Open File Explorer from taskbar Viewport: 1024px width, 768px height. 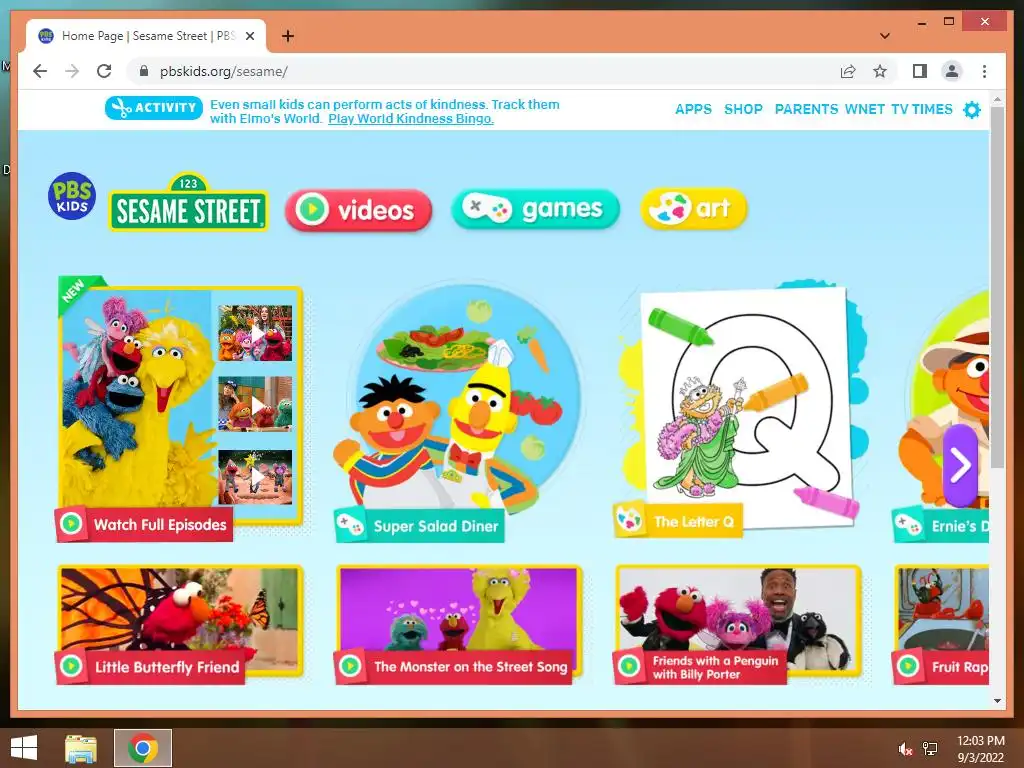81,748
